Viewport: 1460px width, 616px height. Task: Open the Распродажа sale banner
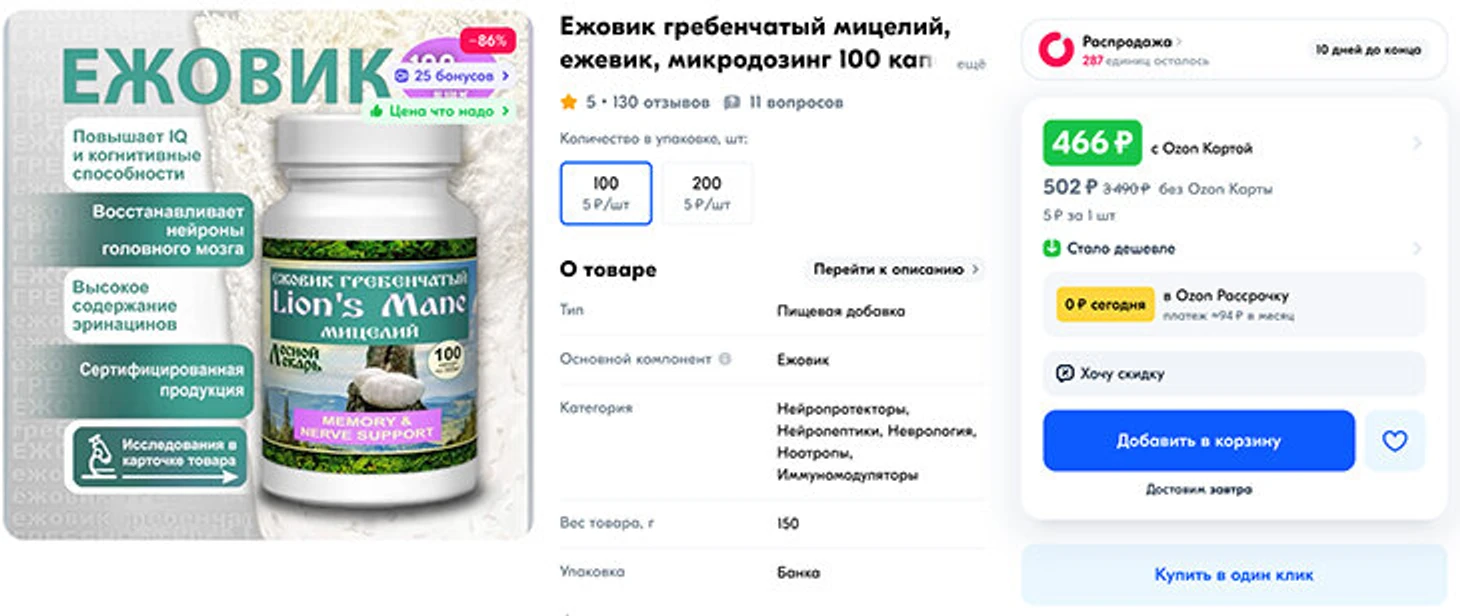point(1234,49)
